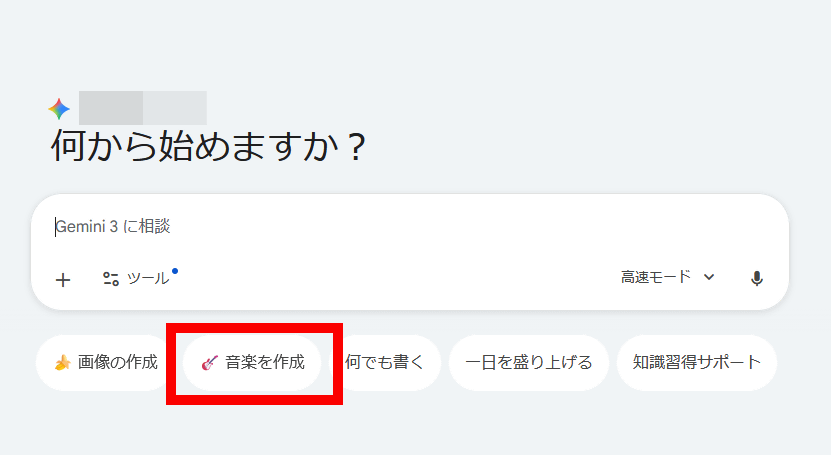
Task: Choose the 何でも書く suggestion chip
Action: click(385, 363)
